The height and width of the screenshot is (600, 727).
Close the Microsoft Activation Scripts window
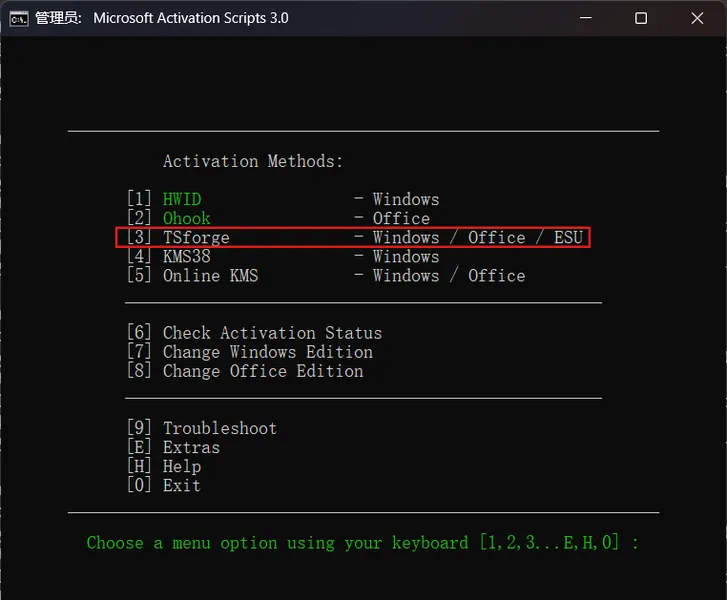697,18
